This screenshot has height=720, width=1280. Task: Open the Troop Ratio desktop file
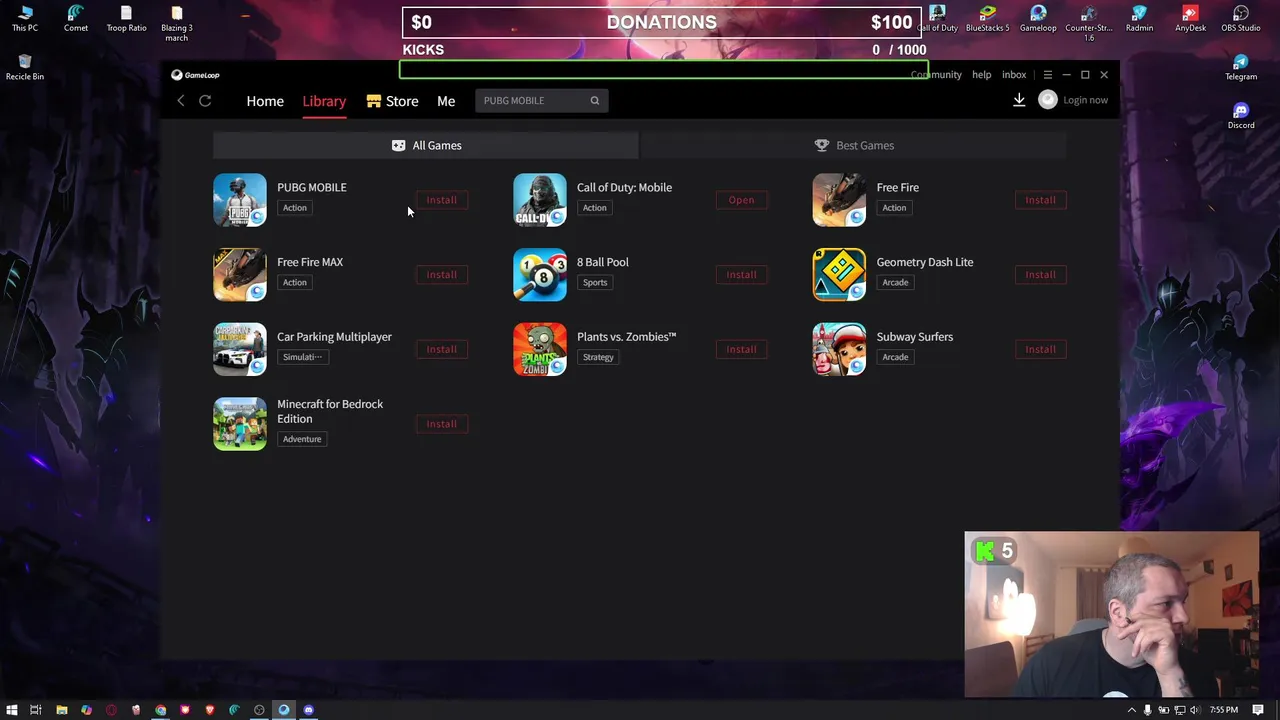pos(126,18)
